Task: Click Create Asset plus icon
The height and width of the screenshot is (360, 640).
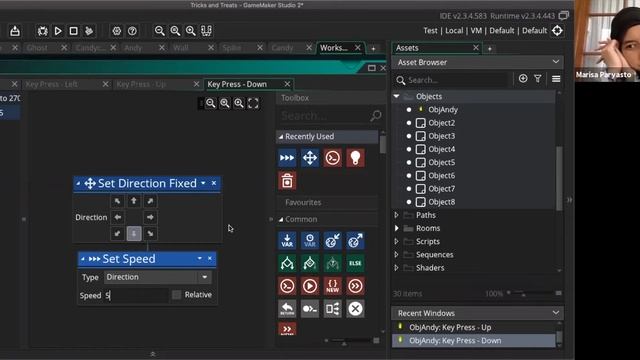Action: click(x=523, y=79)
